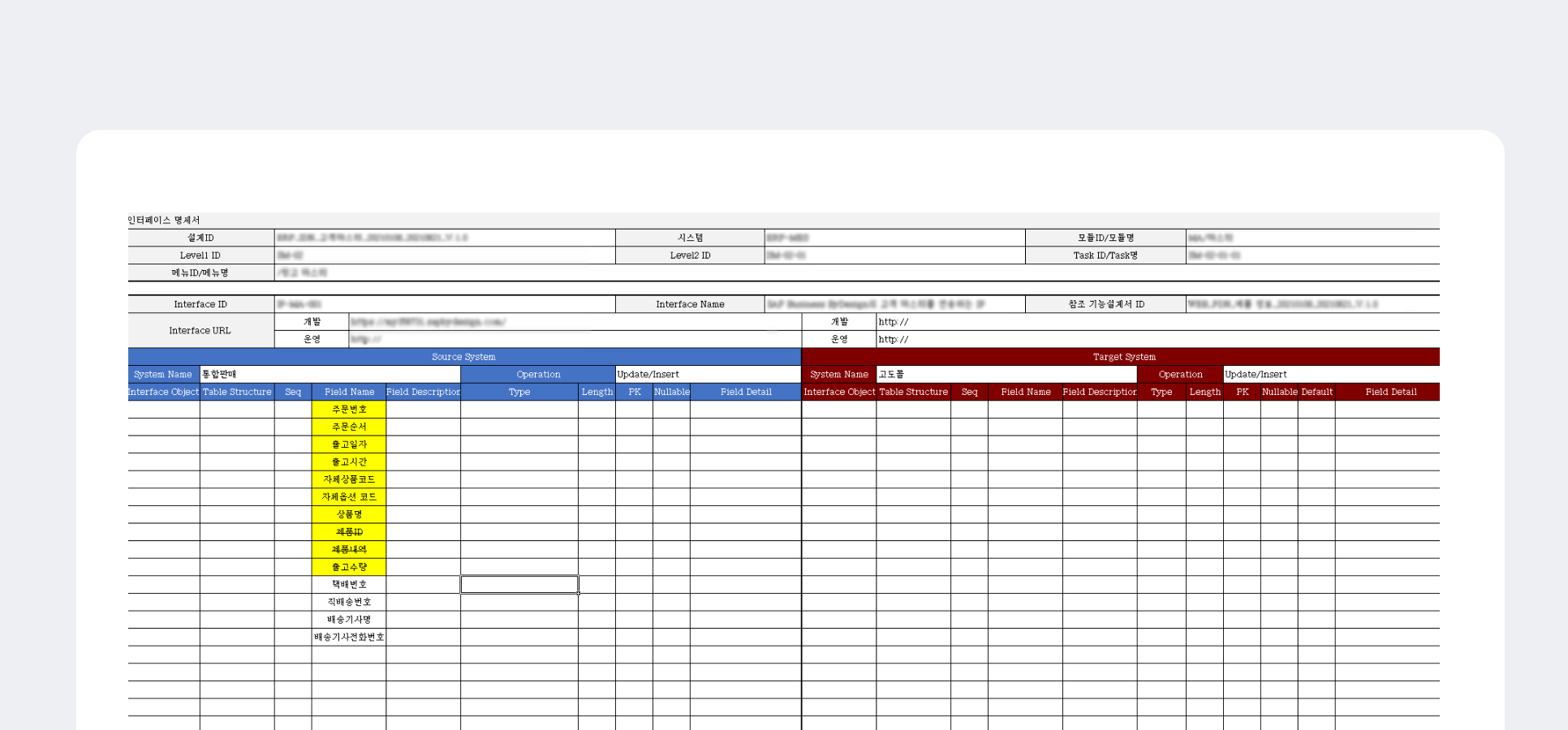Select the 'Level2 ID' label cell
Image resolution: width=1568 pixels, height=730 pixels.
(690, 255)
